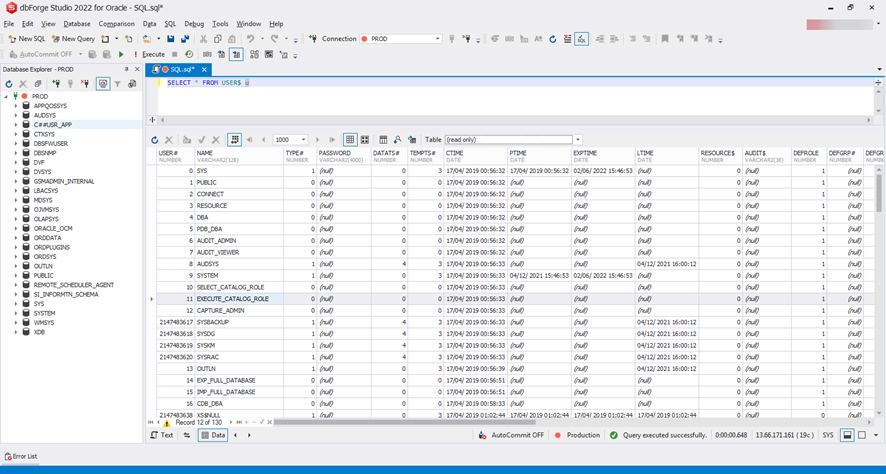Toggle the grid view mode button
This screenshot has height=474, width=886.
tap(350, 140)
